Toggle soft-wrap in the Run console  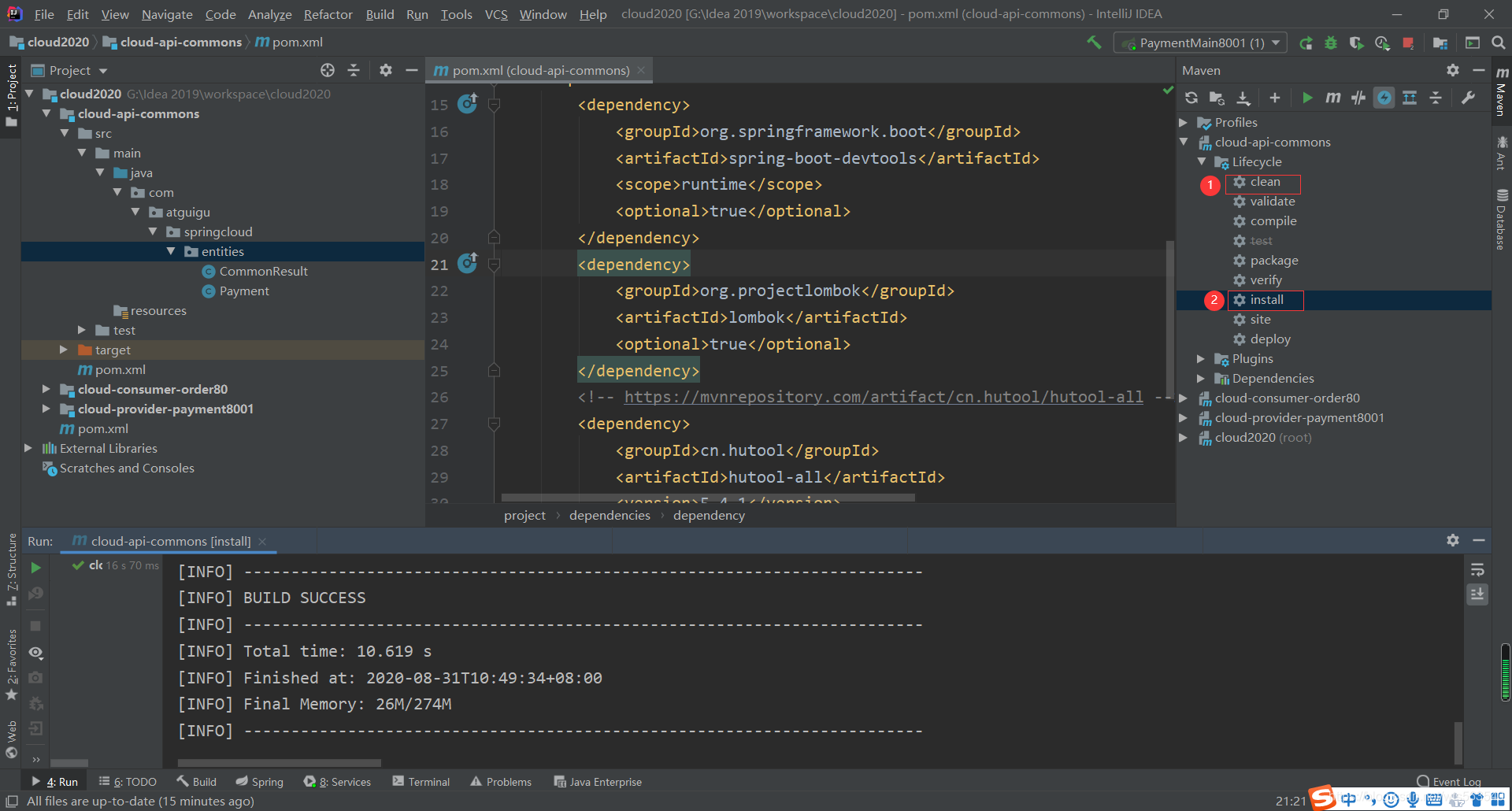coord(1477,569)
